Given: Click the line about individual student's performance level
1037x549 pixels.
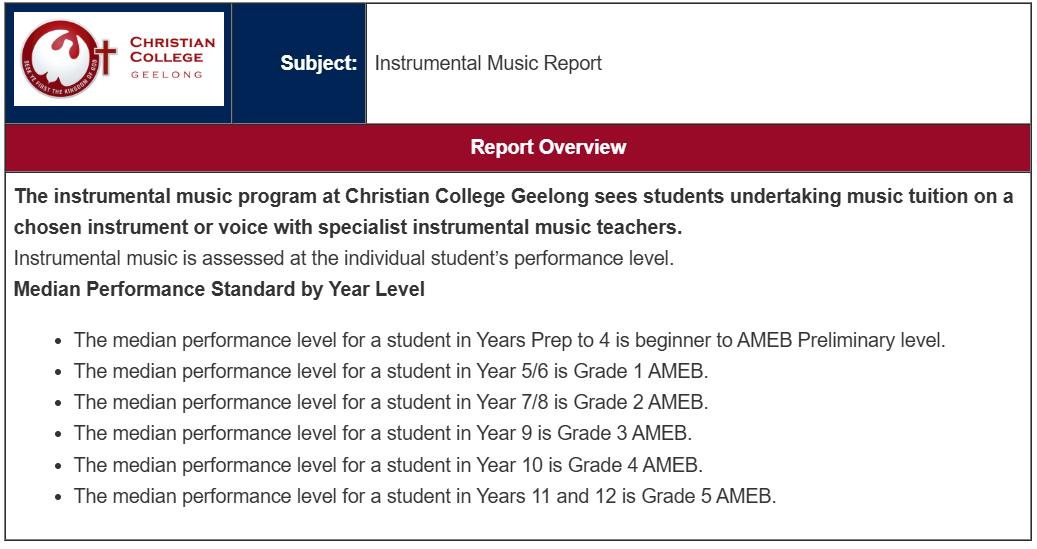Looking at the screenshot, I should click(345, 258).
